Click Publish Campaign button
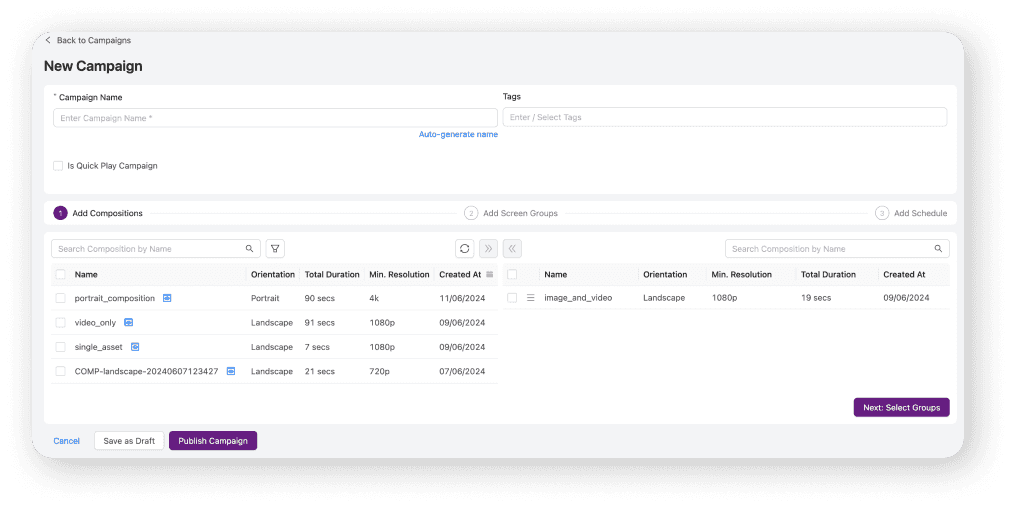Image resolution: width=1012 pixels, height=506 pixels. 213,441
